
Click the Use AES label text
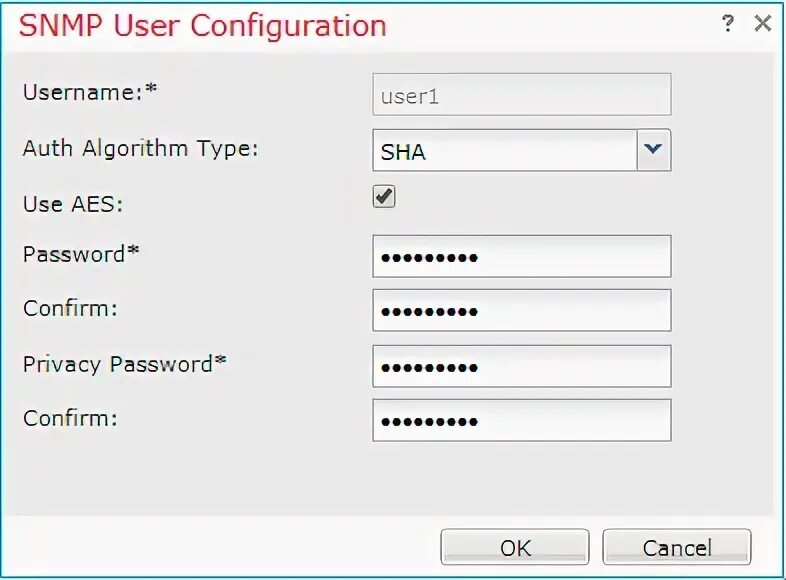pos(72,204)
